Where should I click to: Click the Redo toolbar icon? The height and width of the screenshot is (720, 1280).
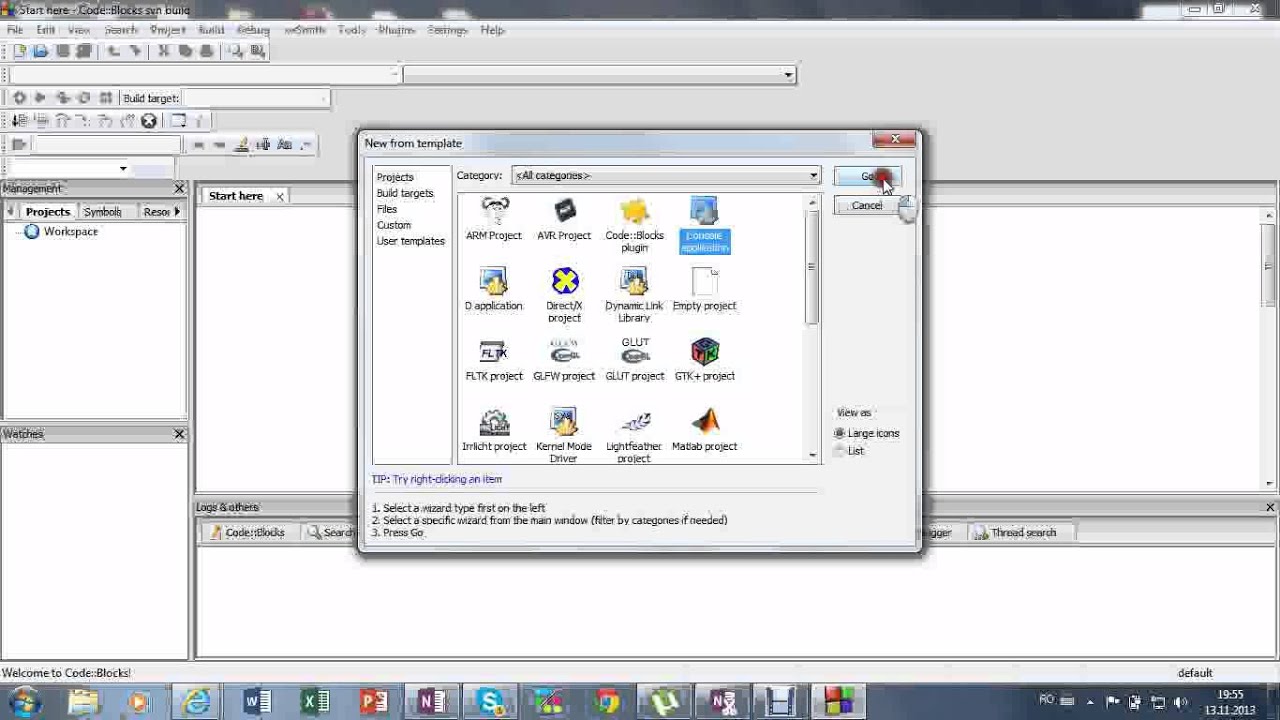135,51
